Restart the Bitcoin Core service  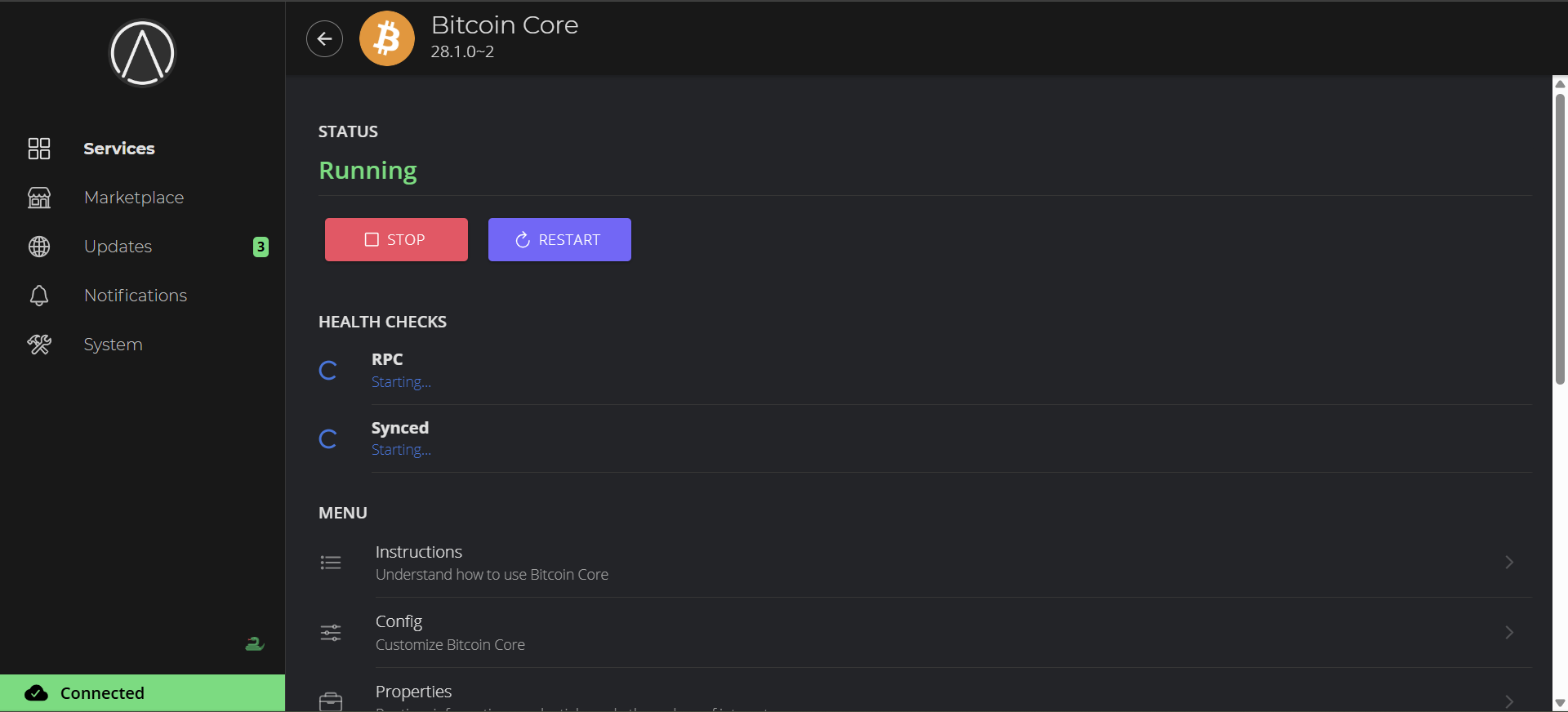coord(559,239)
